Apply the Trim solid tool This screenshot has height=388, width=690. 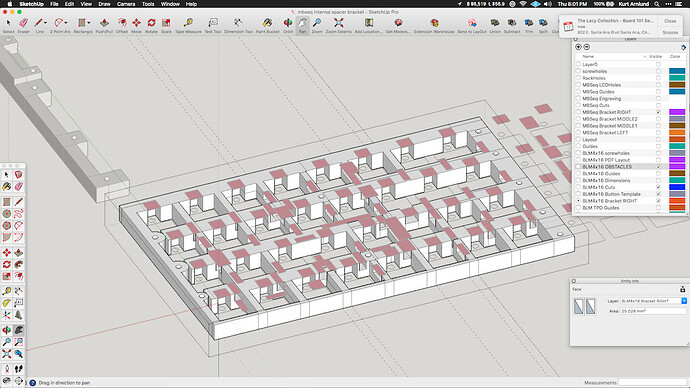point(529,26)
